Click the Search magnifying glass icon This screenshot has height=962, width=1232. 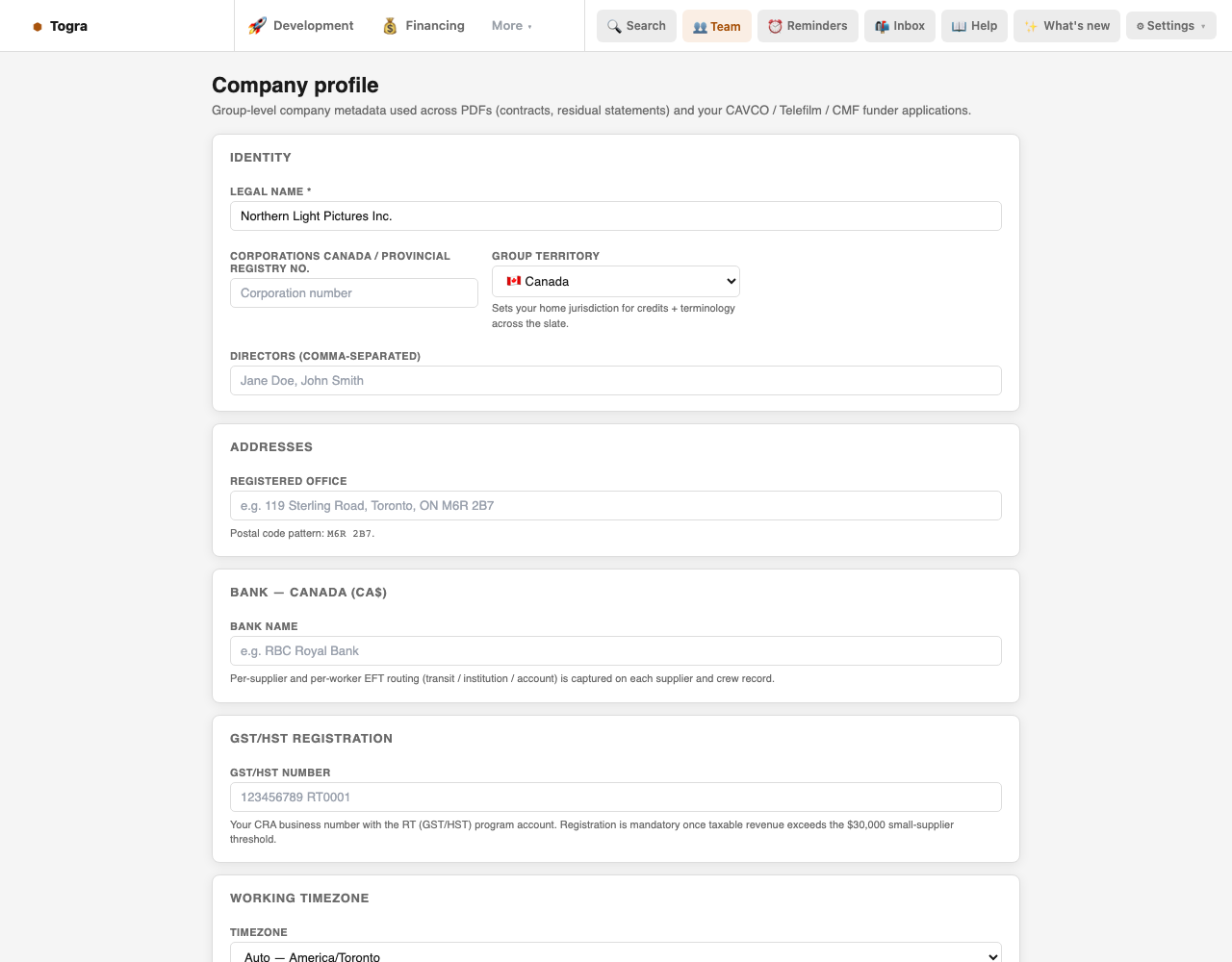tap(614, 26)
